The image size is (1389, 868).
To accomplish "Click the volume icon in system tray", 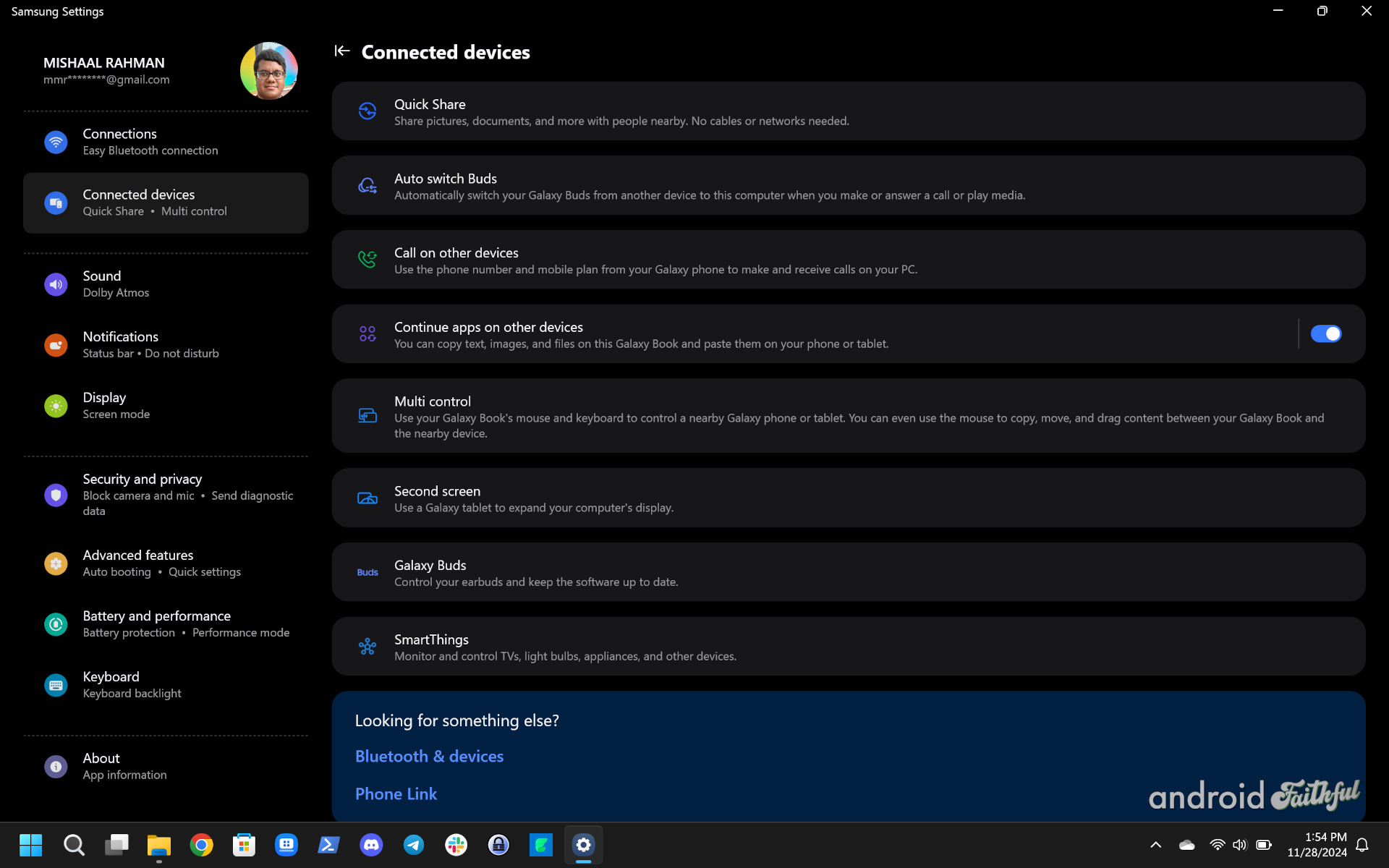I will [x=1240, y=845].
